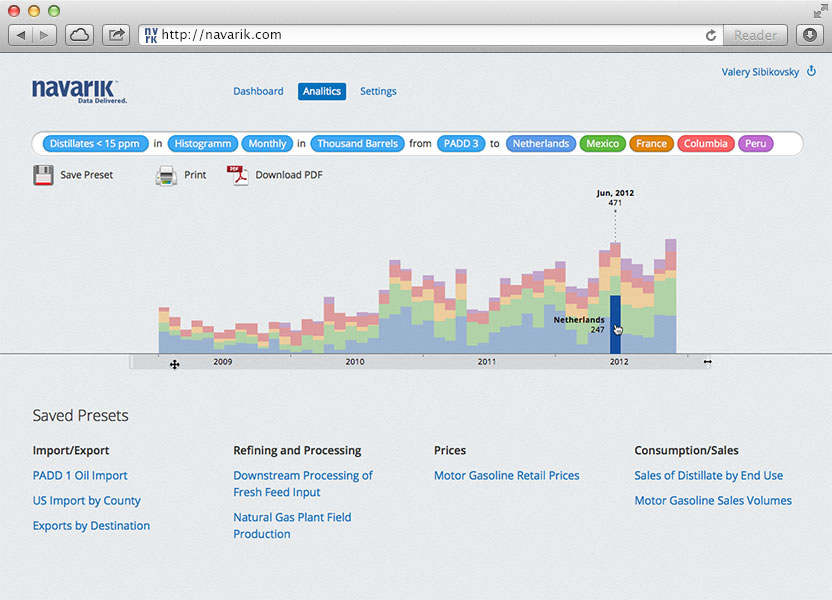Viewport: 832px width, 600px height.
Task: Click the reload icon in the address bar
Action: 711,35
